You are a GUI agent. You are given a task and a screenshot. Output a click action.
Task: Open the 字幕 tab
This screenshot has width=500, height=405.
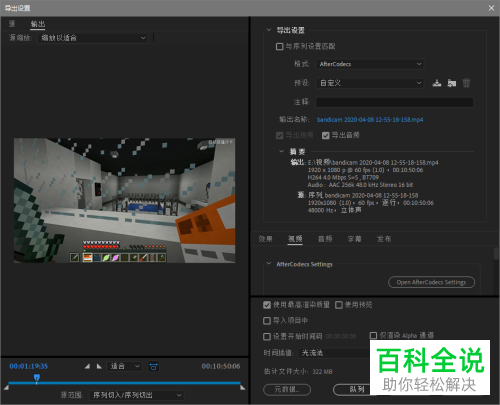point(354,239)
